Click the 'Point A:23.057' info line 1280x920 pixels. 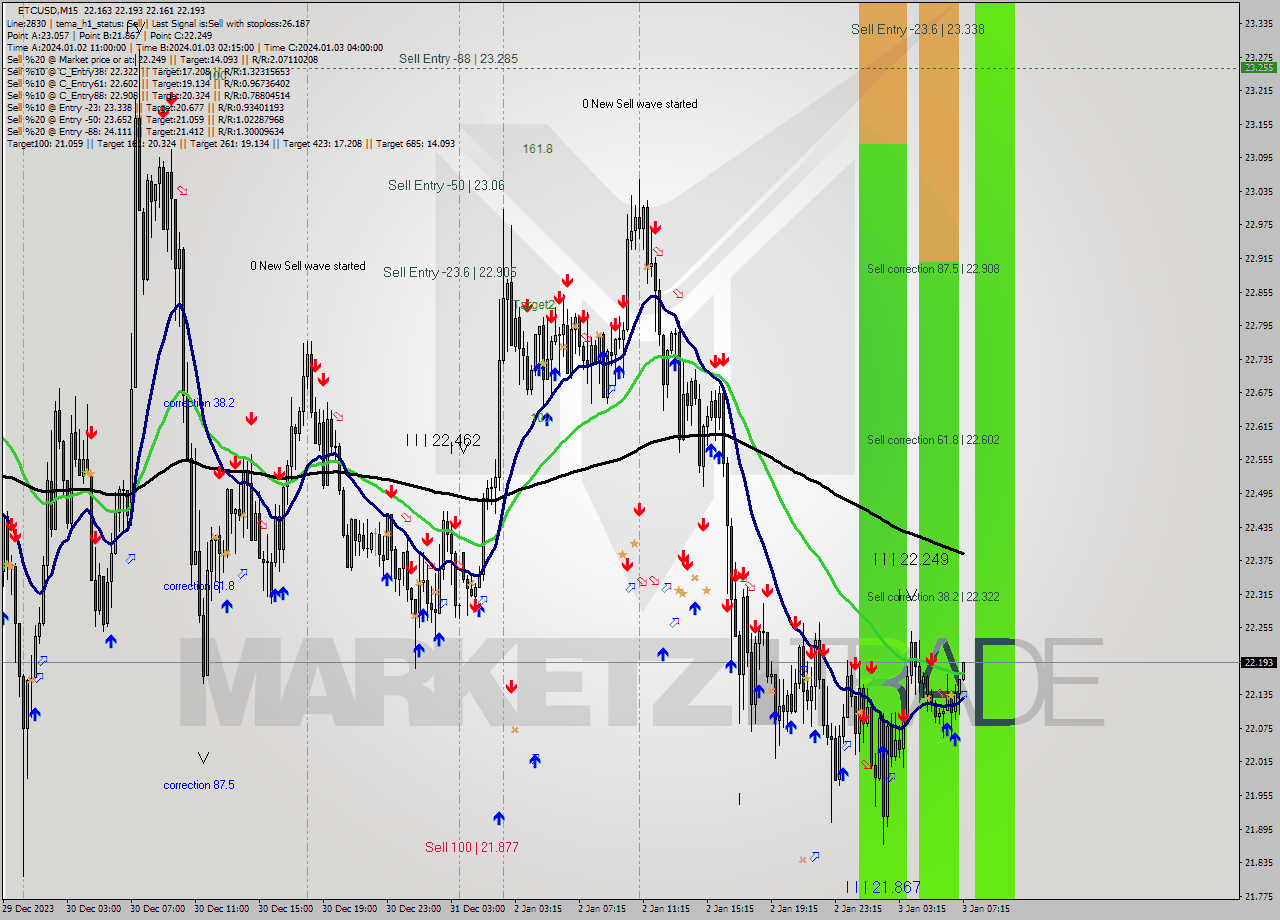coord(39,35)
